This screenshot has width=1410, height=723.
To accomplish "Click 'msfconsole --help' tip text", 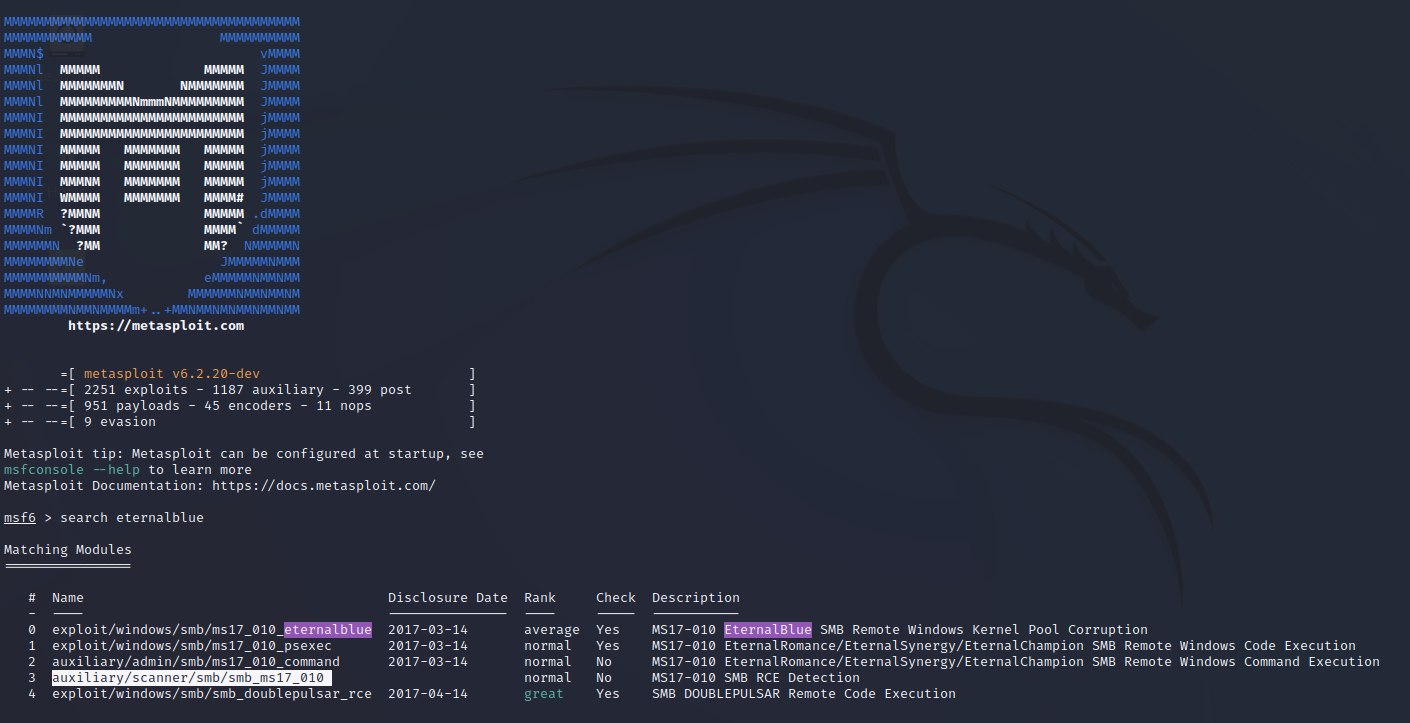I will pyautogui.click(x=72, y=469).
